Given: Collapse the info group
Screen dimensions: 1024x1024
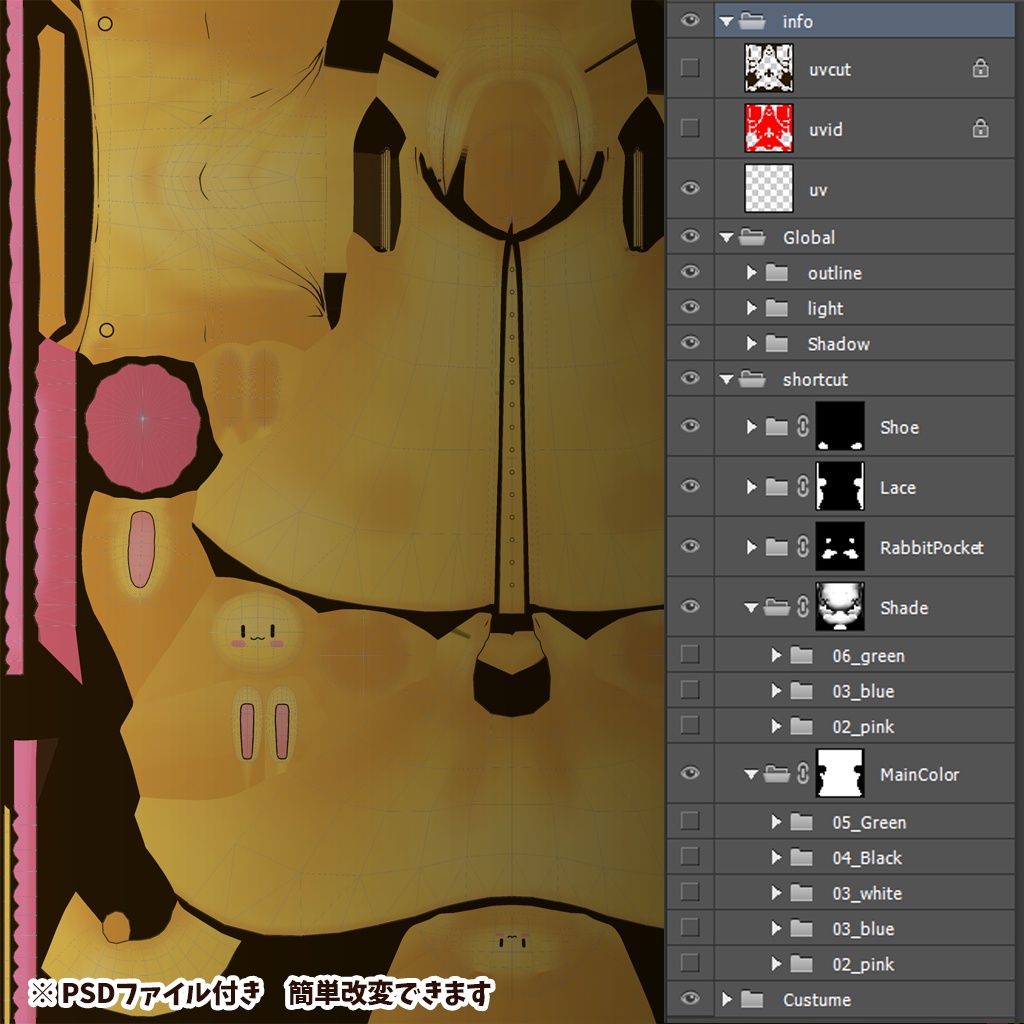Looking at the screenshot, I should 726,22.
